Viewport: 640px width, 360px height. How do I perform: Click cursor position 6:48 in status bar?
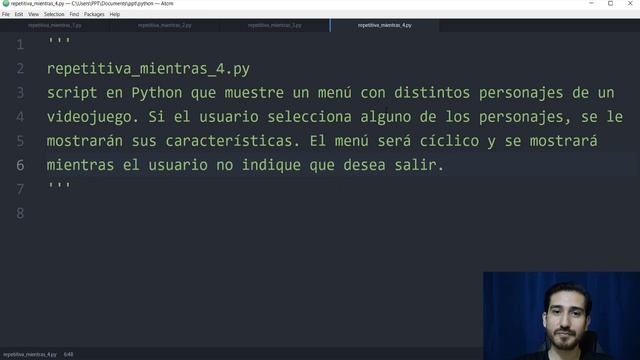point(69,355)
